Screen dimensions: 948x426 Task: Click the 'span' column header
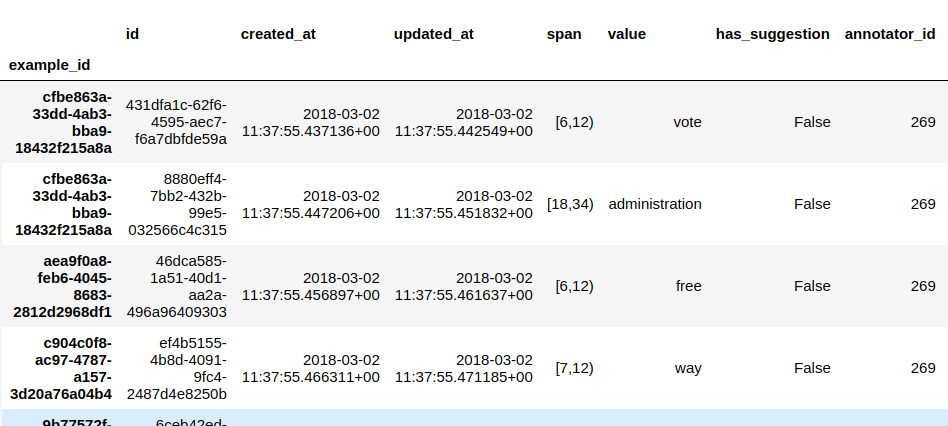pyautogui.click(x=564, y=33)
